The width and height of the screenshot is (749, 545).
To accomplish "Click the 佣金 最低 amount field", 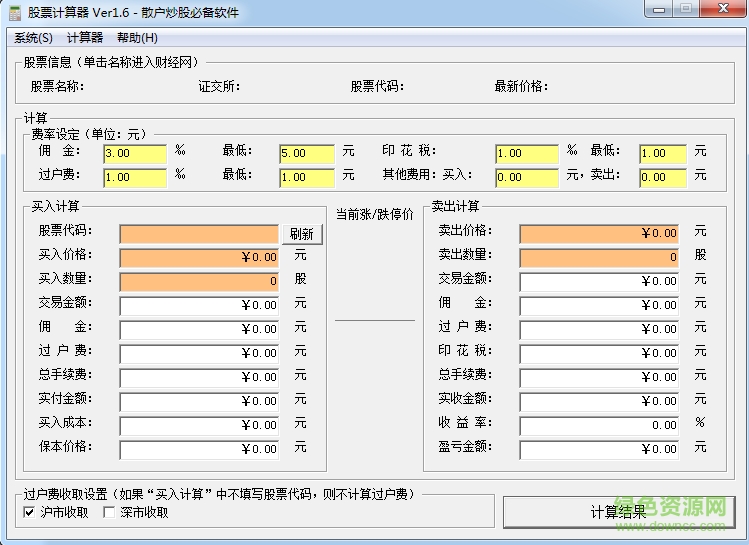I will tap(307, 153).
